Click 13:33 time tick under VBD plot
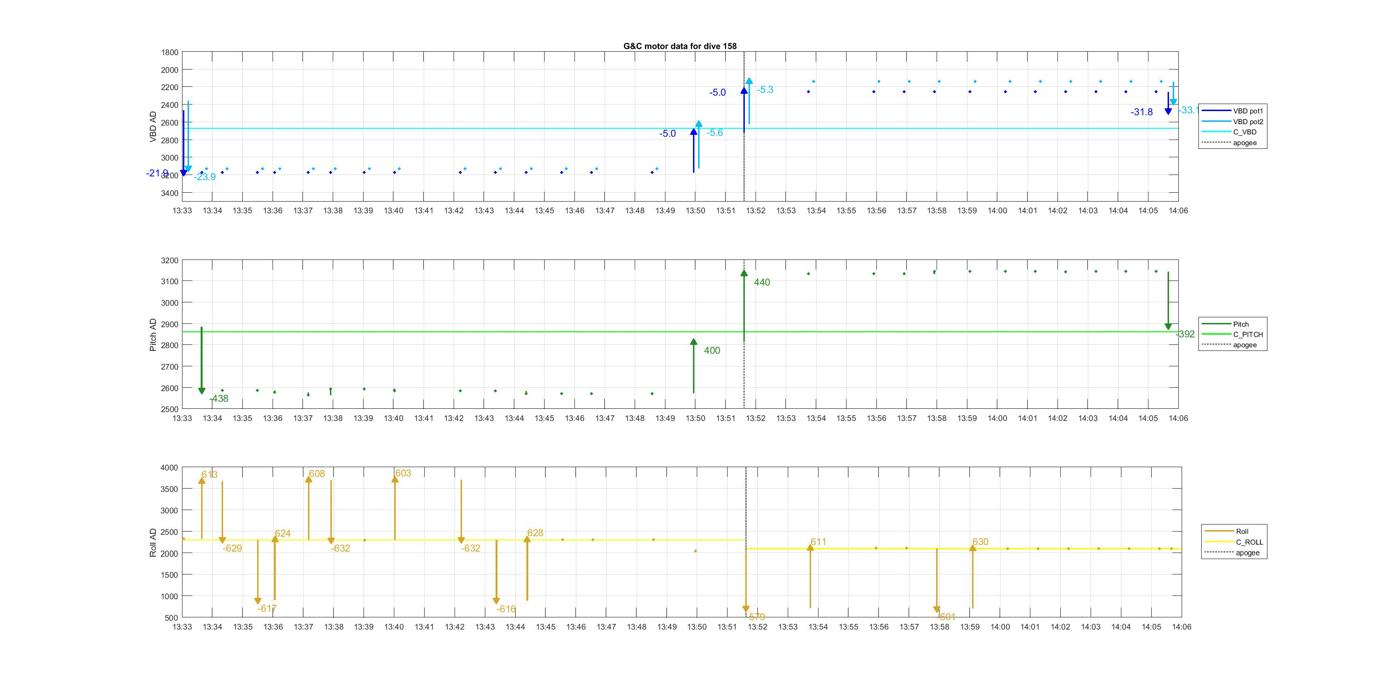The height and width of the screenshot is (693, 1400). point(182,211)
